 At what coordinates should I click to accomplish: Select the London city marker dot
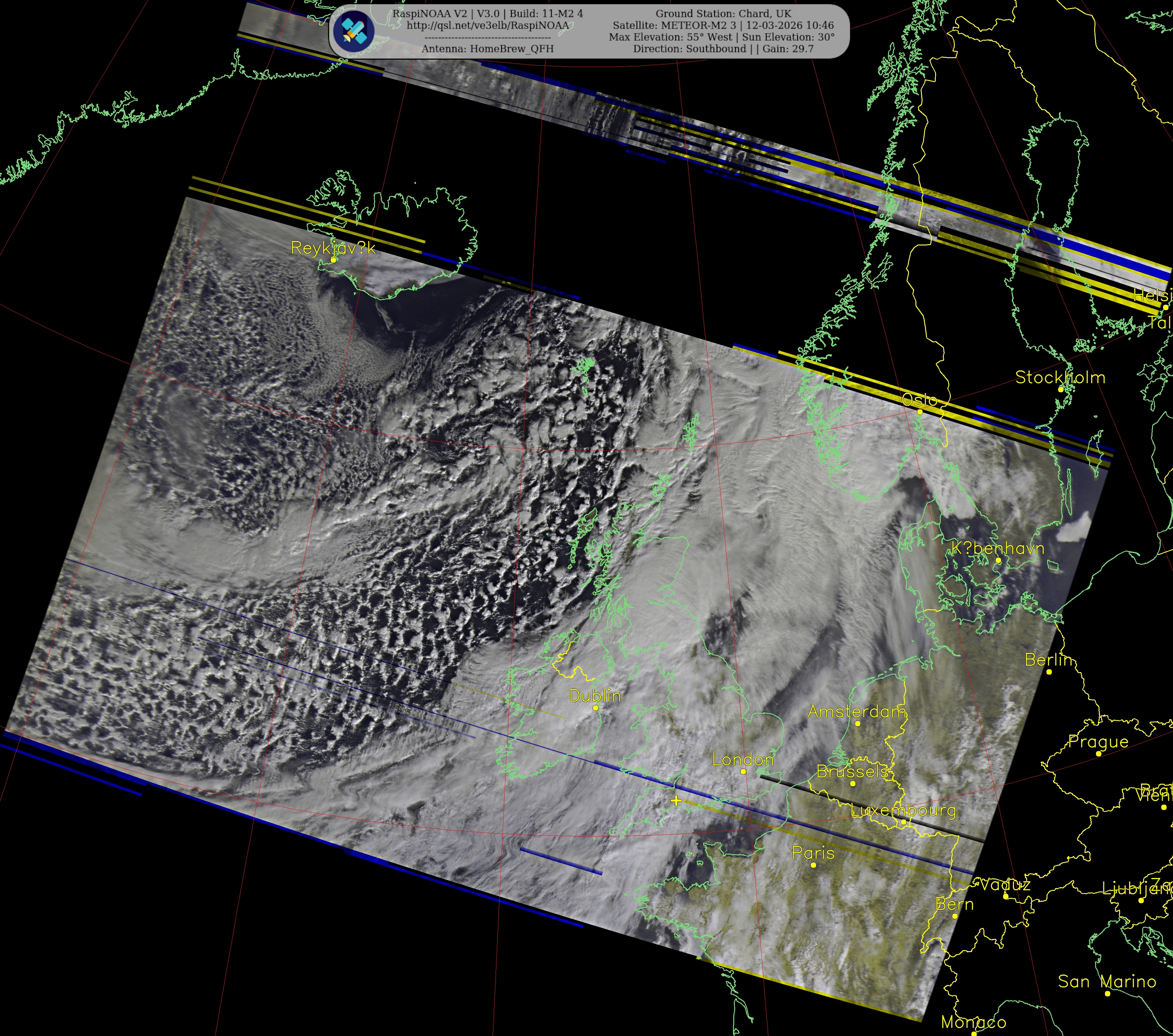pos(743,771)
